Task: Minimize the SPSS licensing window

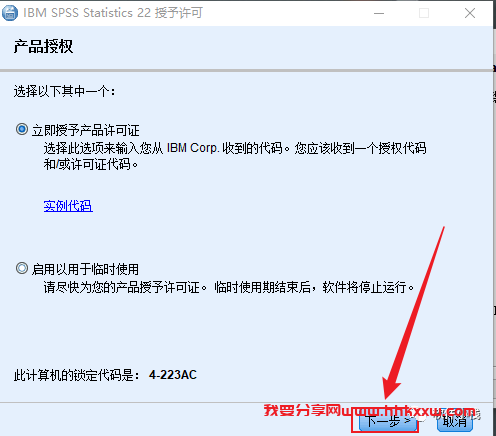Action: pyautogui.click(x=379, y=13)
